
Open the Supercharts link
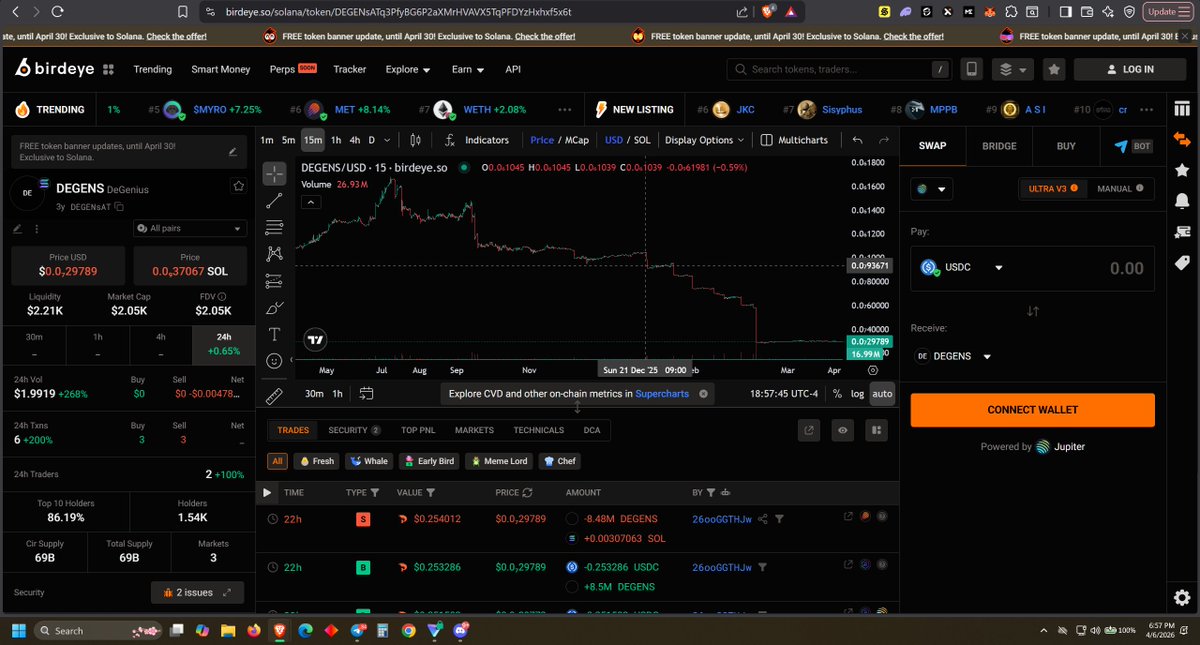click(x=662, y=394)
